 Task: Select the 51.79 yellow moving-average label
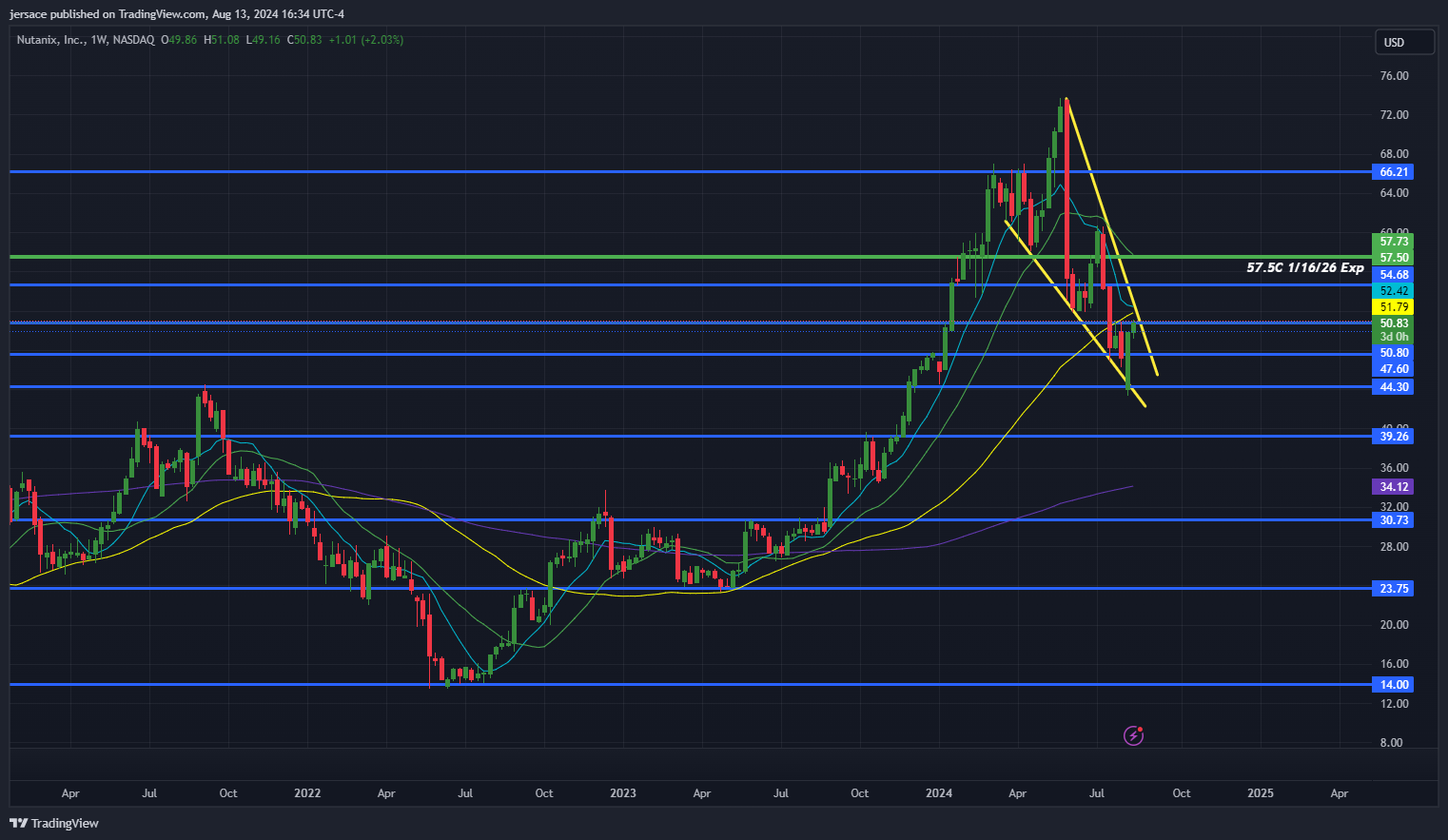[x=1394, y=307]
